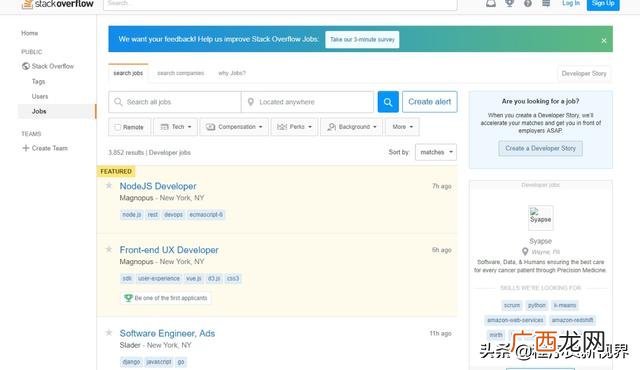Open the inbox icon in header

click(x=491, y=3)
